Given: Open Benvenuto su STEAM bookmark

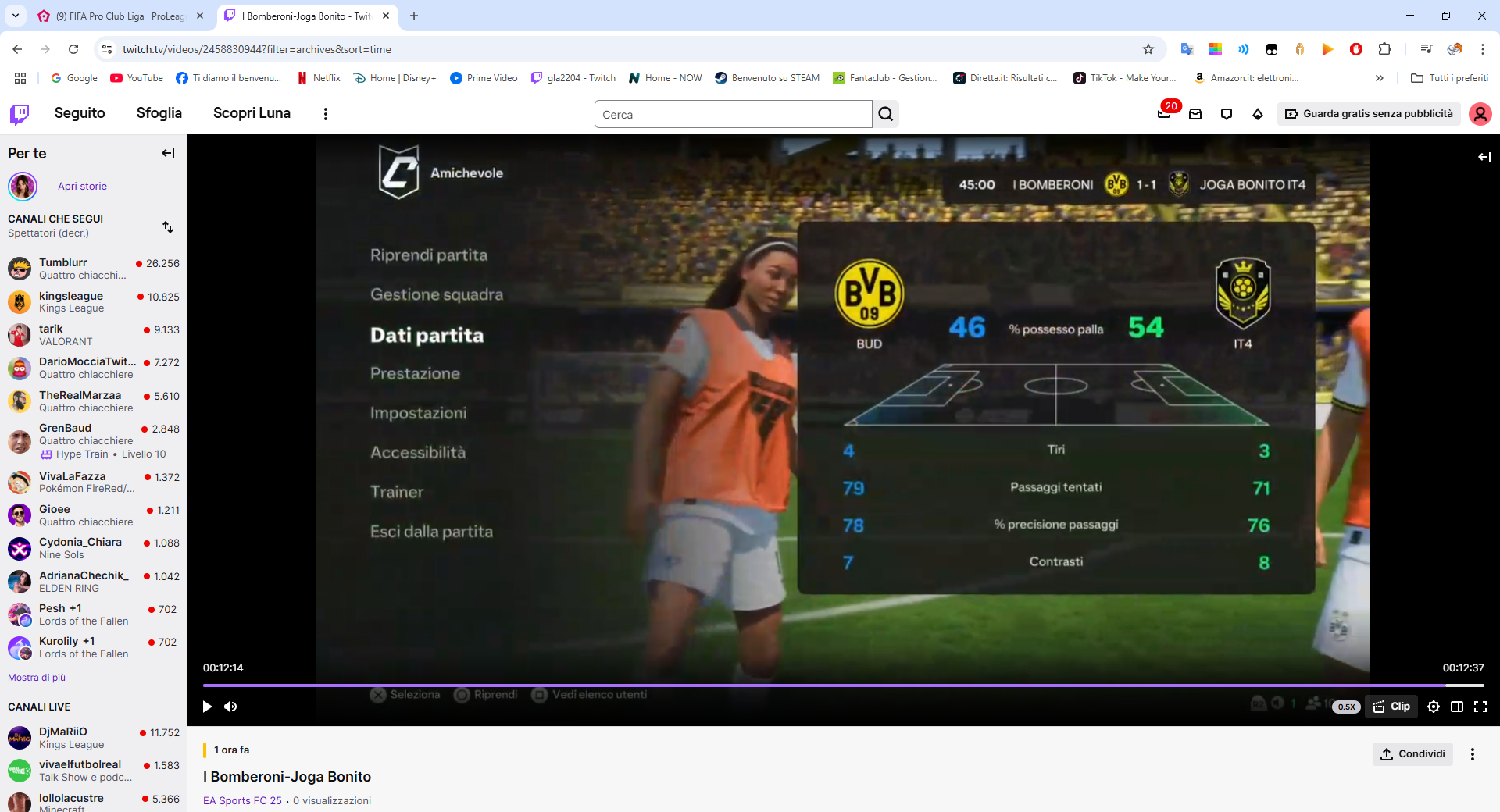Looking at the screenshot, I should pyautogui.click(x=768, y=78).
